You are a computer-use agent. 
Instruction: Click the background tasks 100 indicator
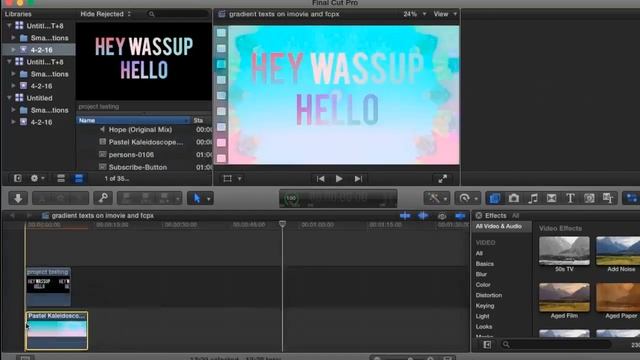point(291,198)
